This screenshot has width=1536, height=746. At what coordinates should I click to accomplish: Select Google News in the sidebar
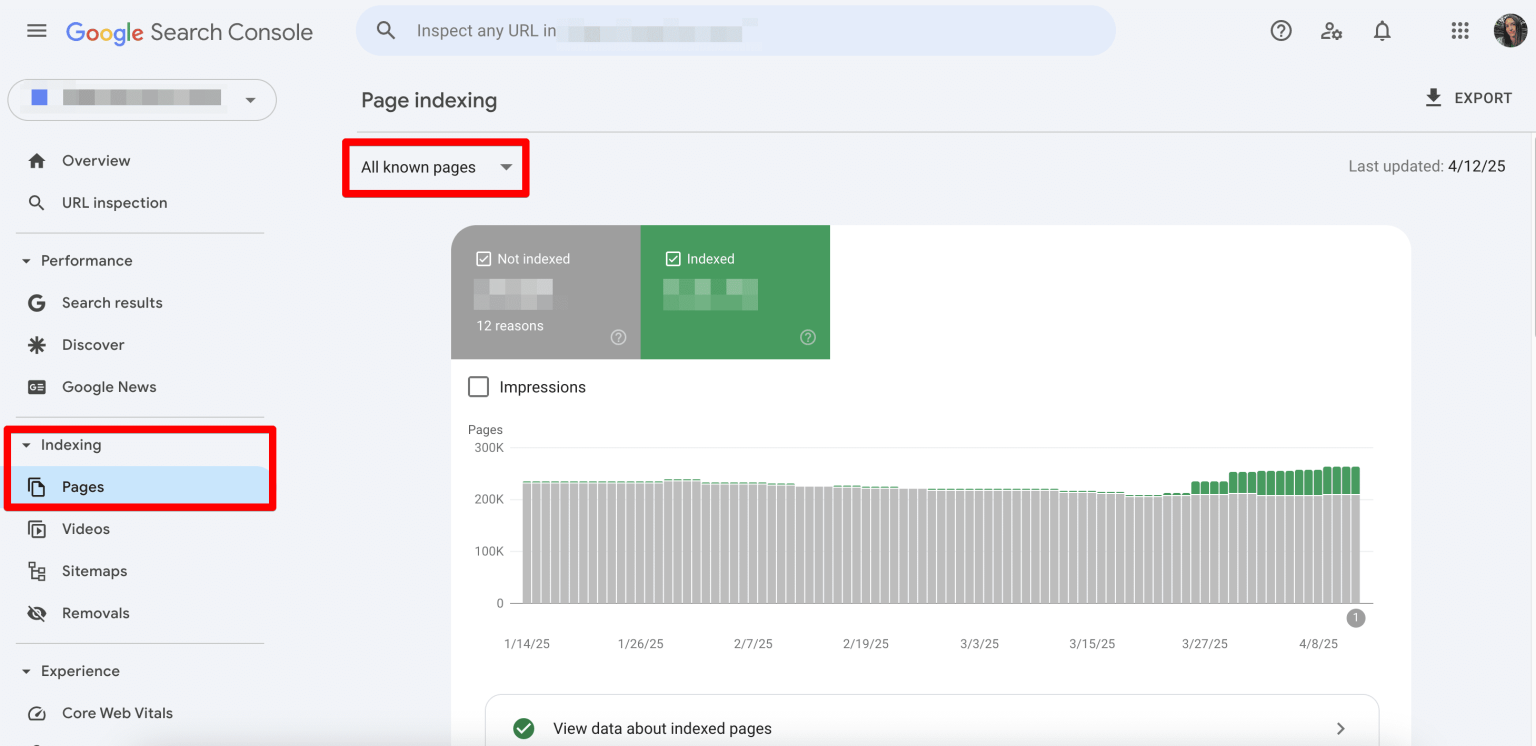point(108,387)
